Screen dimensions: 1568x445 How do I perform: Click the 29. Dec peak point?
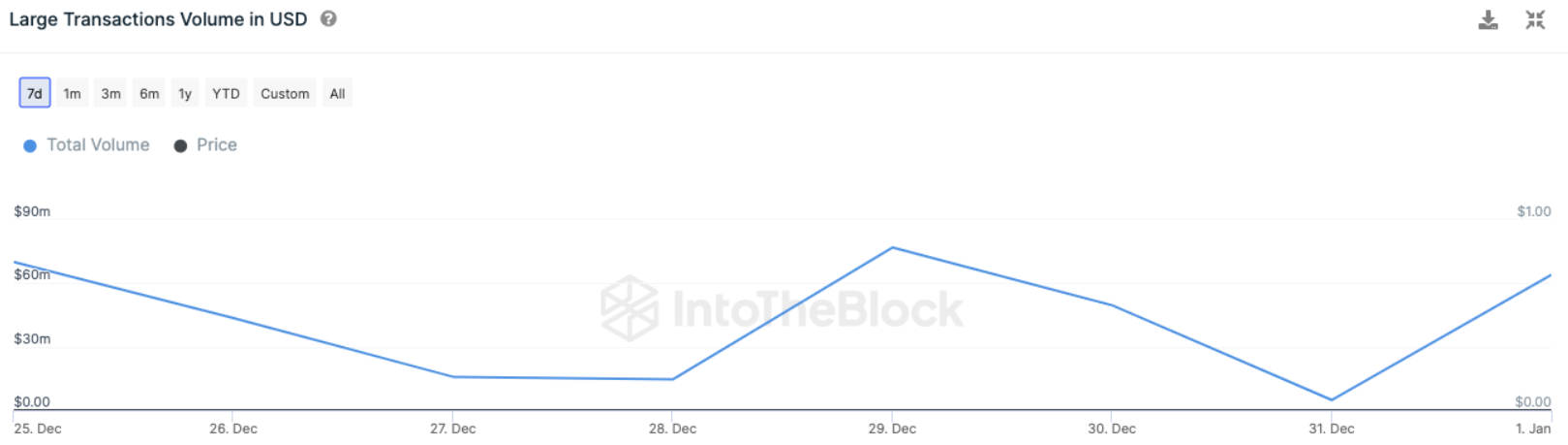[x=892, y=248]
